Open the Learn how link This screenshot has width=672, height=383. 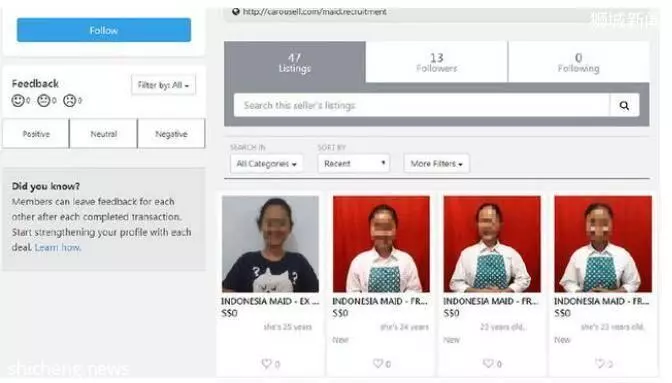click(x=57, y=248)
